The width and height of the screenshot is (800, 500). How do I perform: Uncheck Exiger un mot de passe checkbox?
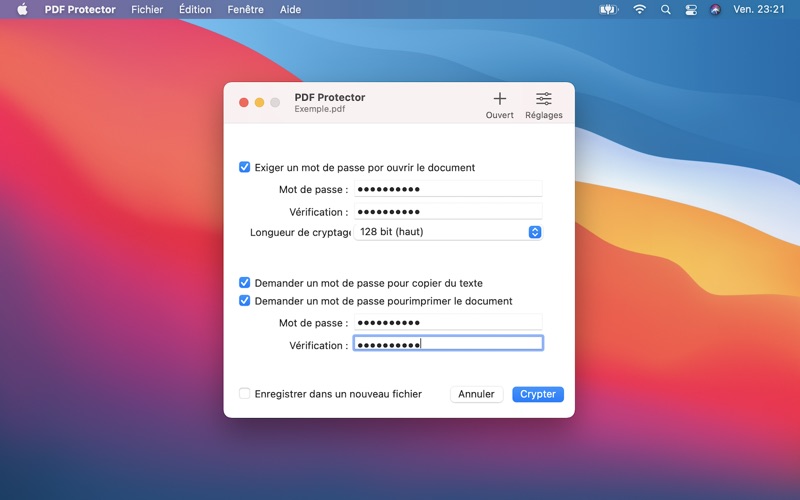[x=244, y=167]
